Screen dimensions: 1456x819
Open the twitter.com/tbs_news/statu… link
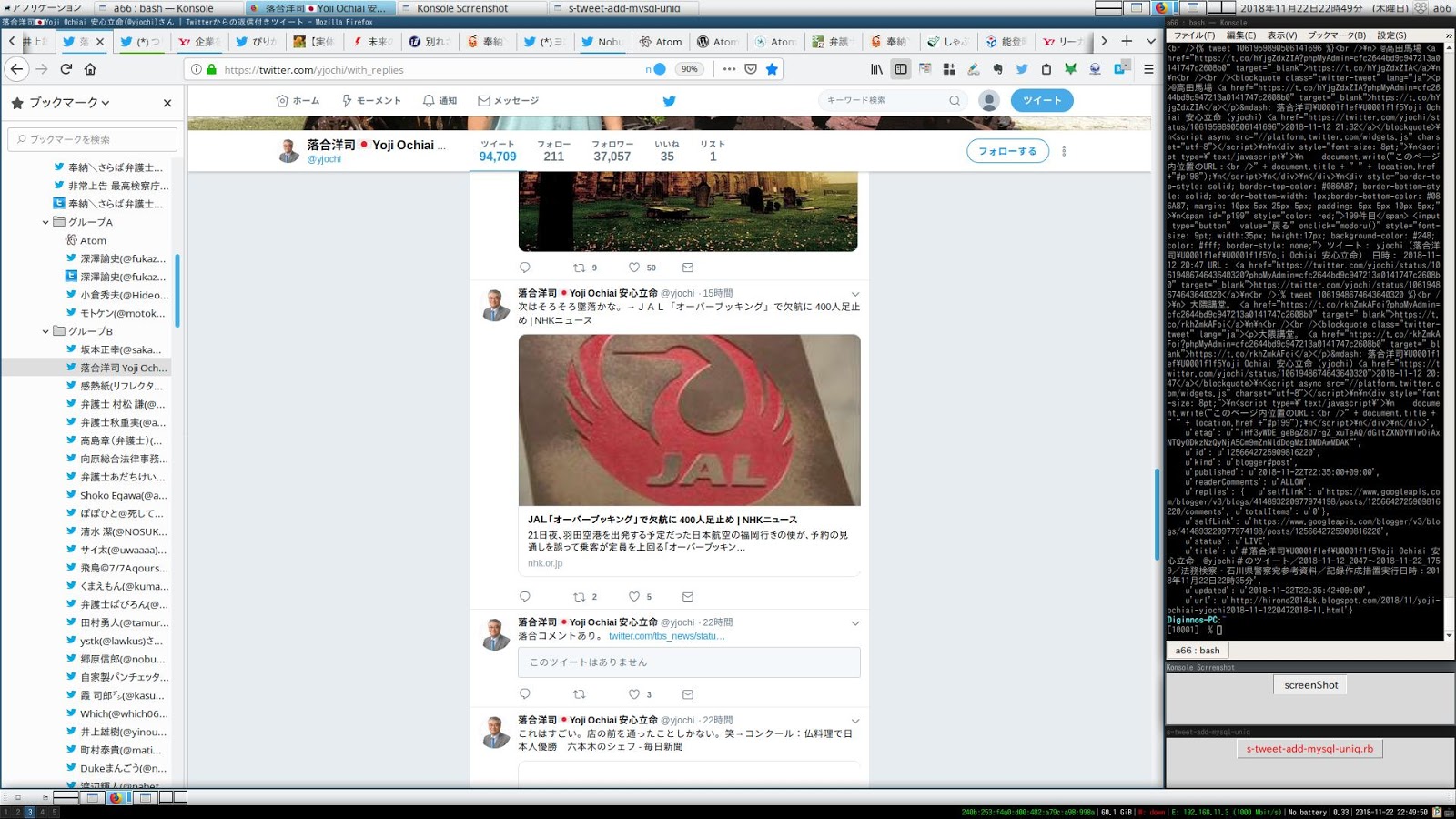coord(666,636)
